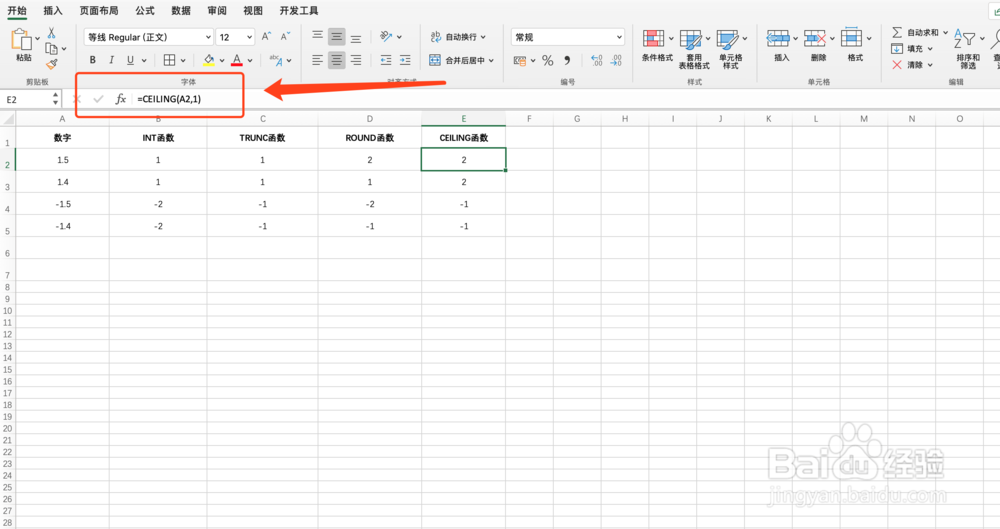
Task: Select cell with header CEILING函数
Action: pyautogui.click(x=464, y=138)
